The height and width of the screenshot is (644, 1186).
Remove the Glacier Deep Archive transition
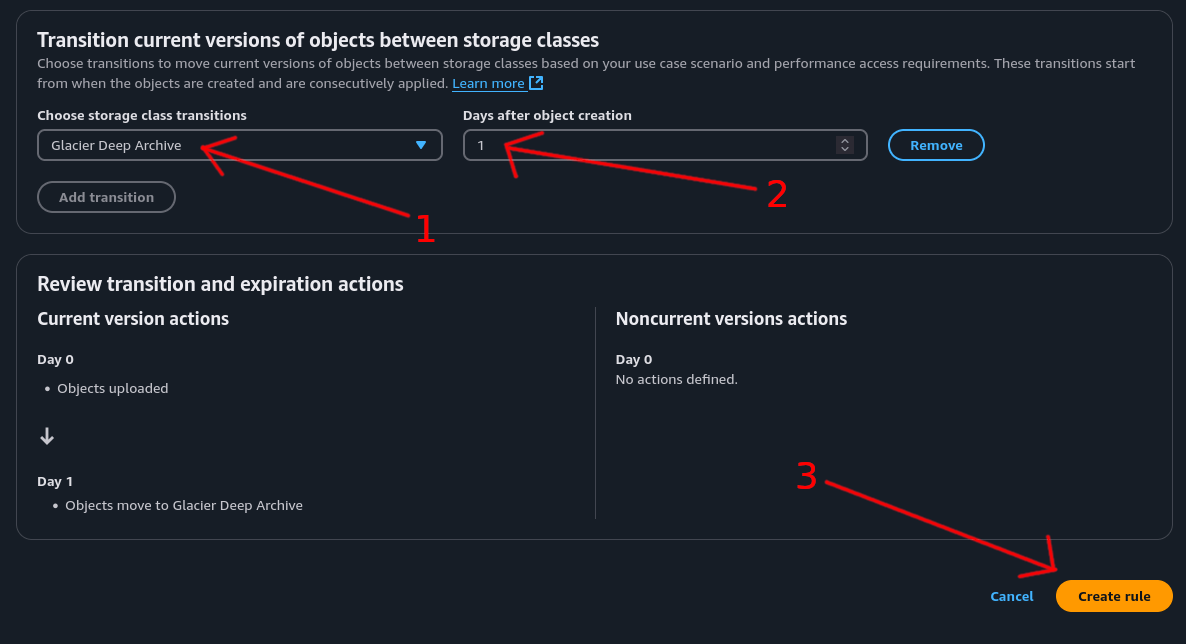click(936, 145)
